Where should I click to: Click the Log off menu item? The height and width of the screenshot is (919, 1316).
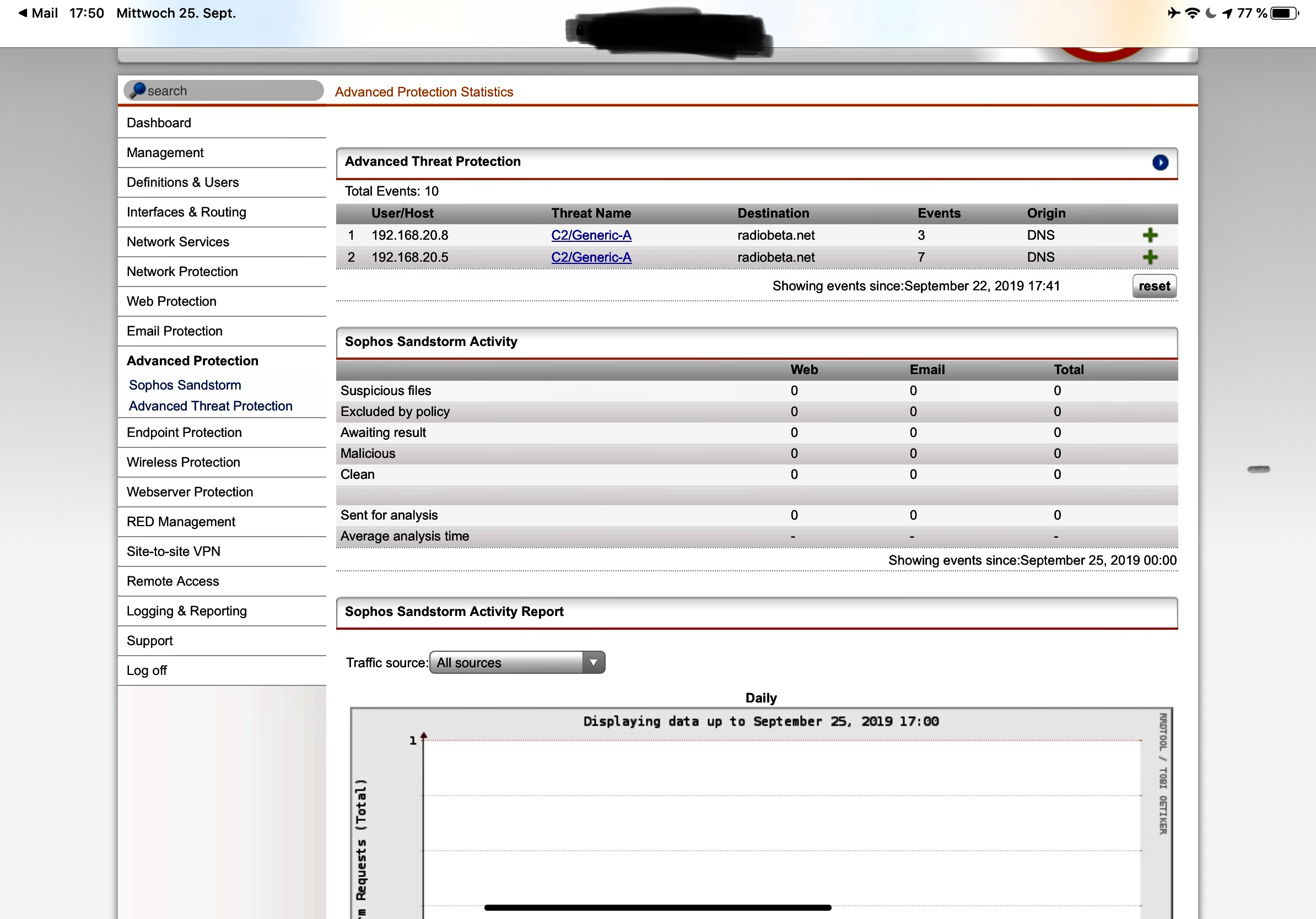[147, 671]
